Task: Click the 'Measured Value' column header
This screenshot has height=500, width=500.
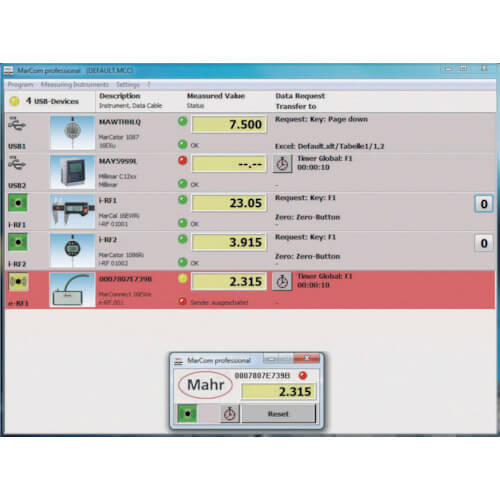Action: 216,96
